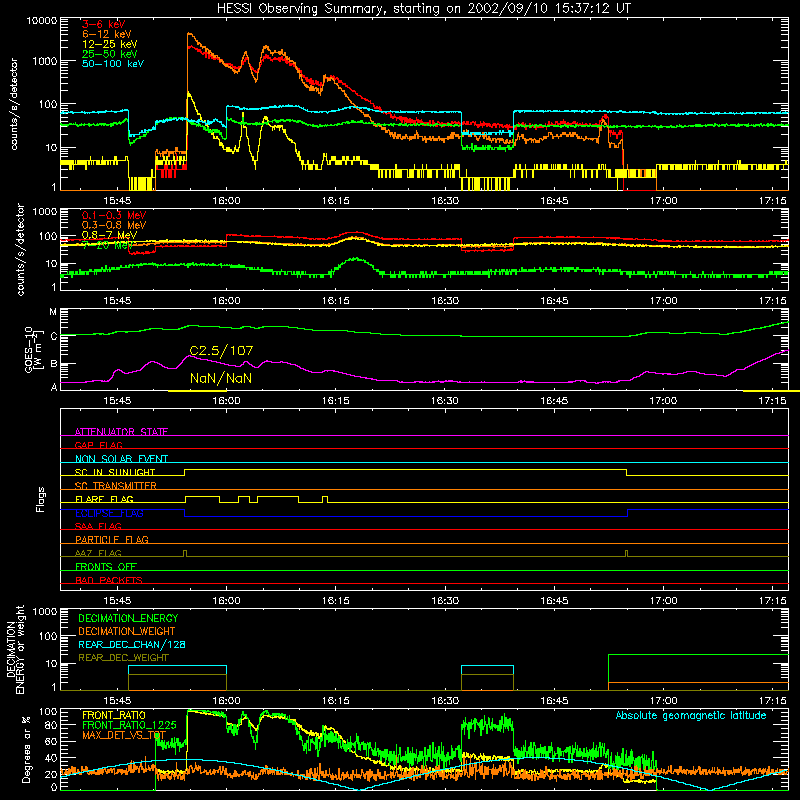Select the GAP_FLAG label
Image resolution: width=800 pixels, height=800 pixels.
click(98, 445)
